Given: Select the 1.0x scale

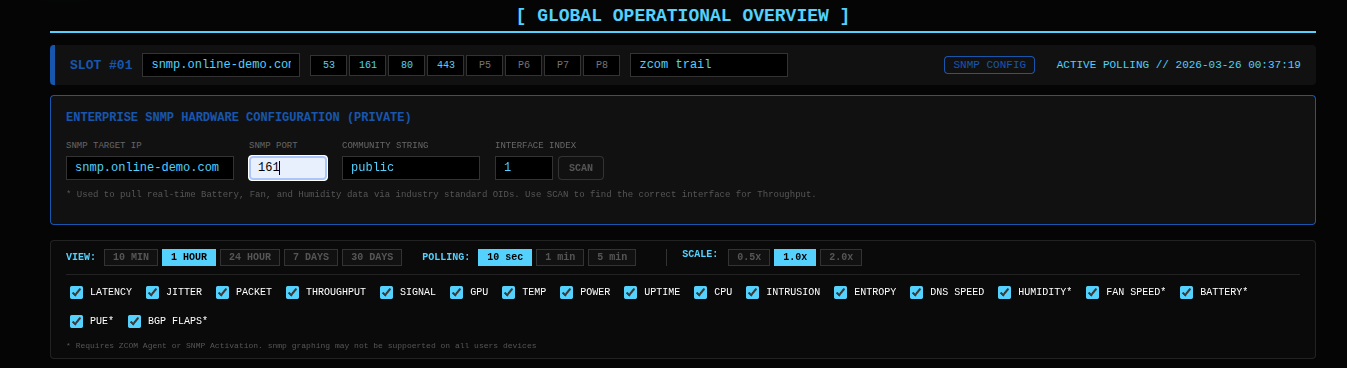Looking at the screenshot, I should click(795, 257).
